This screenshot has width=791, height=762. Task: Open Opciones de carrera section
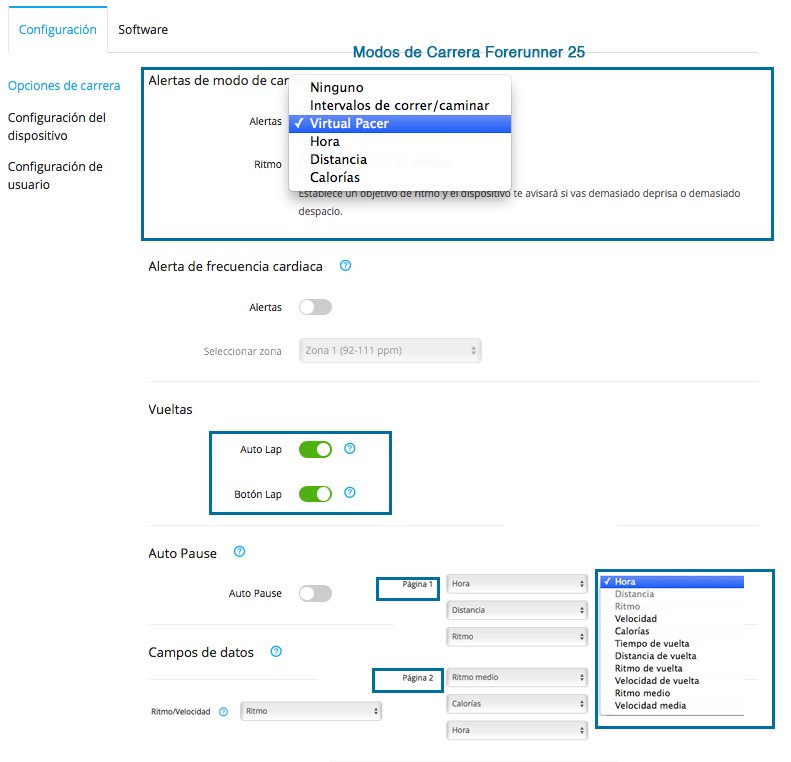pos(64,86)
